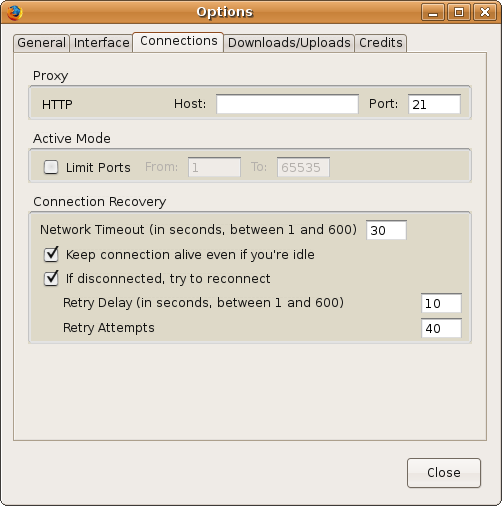The image size is (502, 506).
Task: Click the Retry Delay value field
Action: [x=441, y=303]
